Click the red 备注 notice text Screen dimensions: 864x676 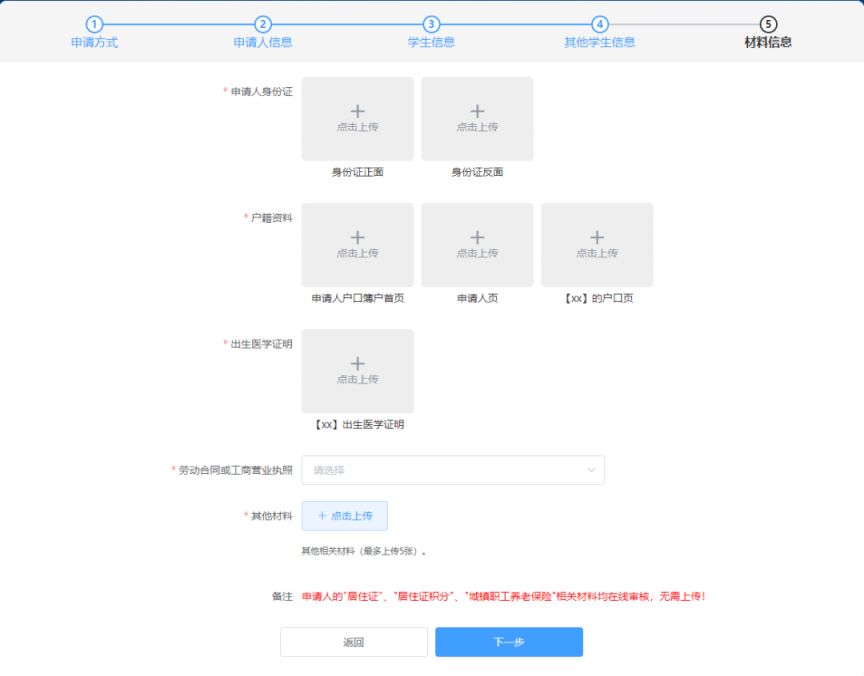point(504,596)
